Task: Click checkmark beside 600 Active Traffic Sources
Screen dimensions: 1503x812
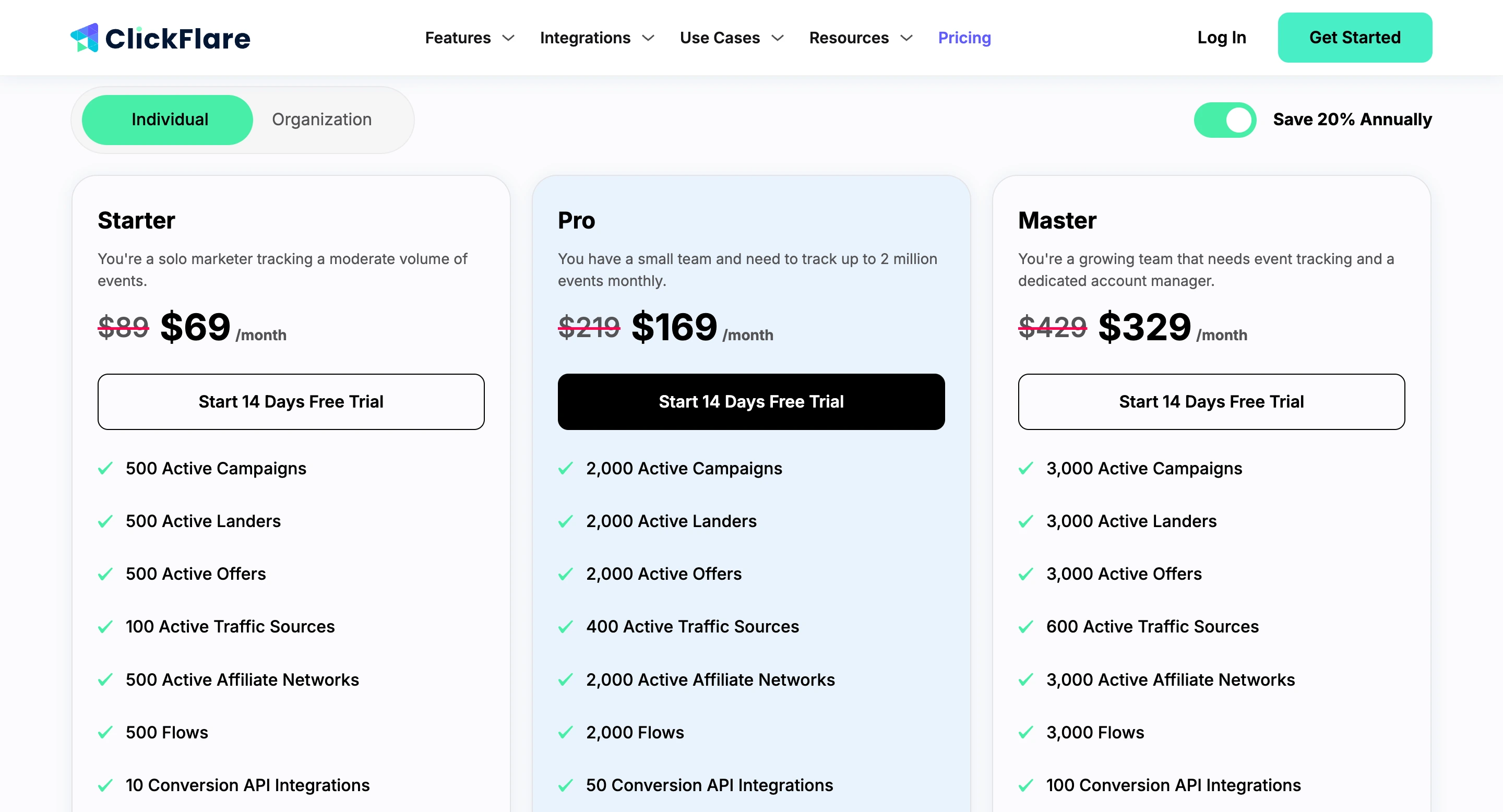Action: tap(1025, 627)
